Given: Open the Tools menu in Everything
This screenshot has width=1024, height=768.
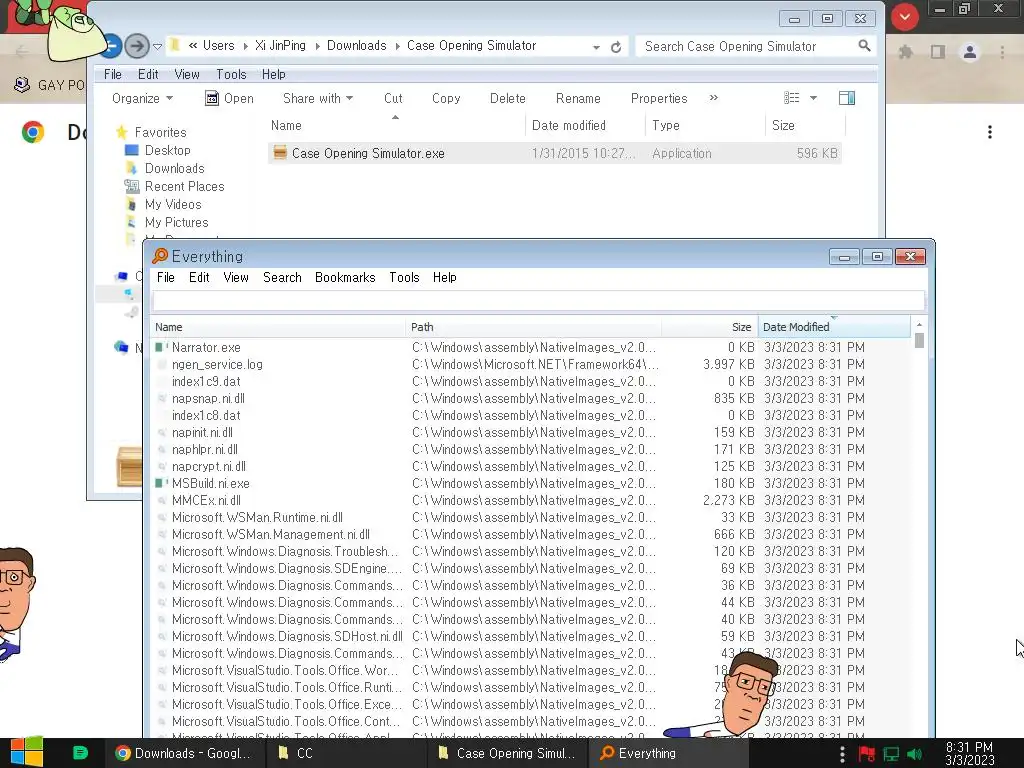Looking at the screenshot, I should coord(404,277).
